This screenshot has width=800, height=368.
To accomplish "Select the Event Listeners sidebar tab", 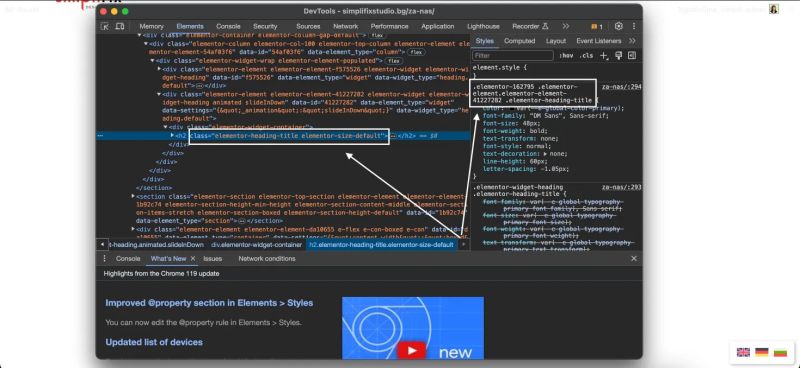I will click(x=598, y=41).
